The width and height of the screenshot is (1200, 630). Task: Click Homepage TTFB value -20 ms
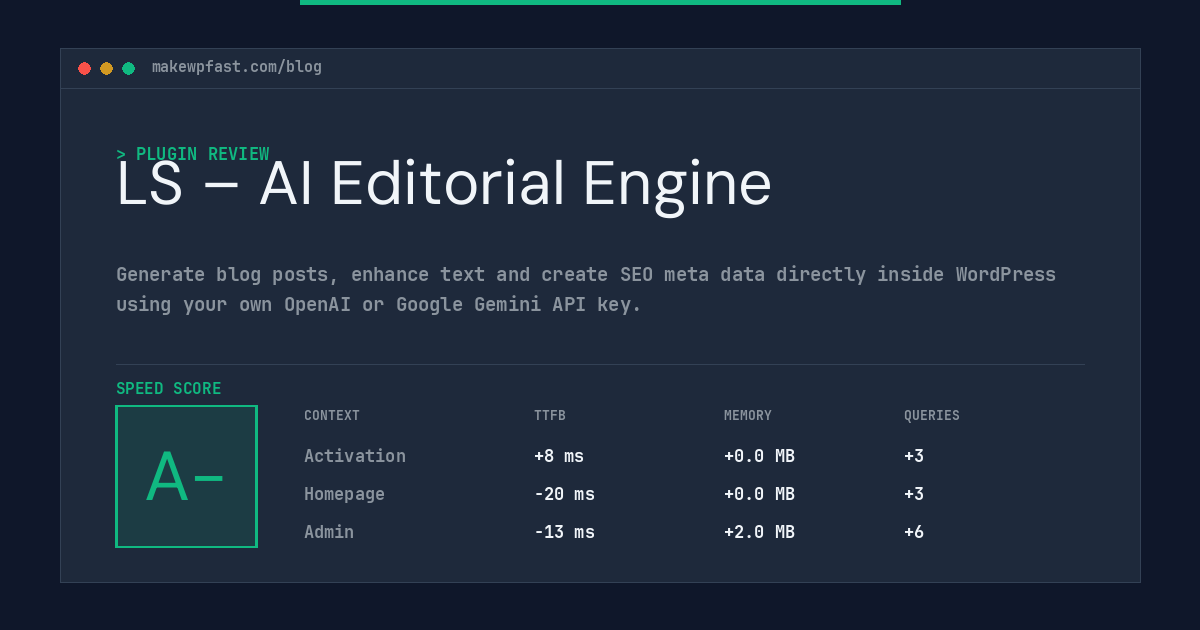564,494
